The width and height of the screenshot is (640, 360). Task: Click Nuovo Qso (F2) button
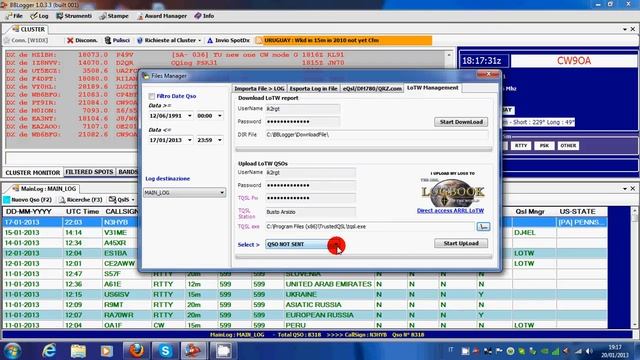tap(28, 200)
